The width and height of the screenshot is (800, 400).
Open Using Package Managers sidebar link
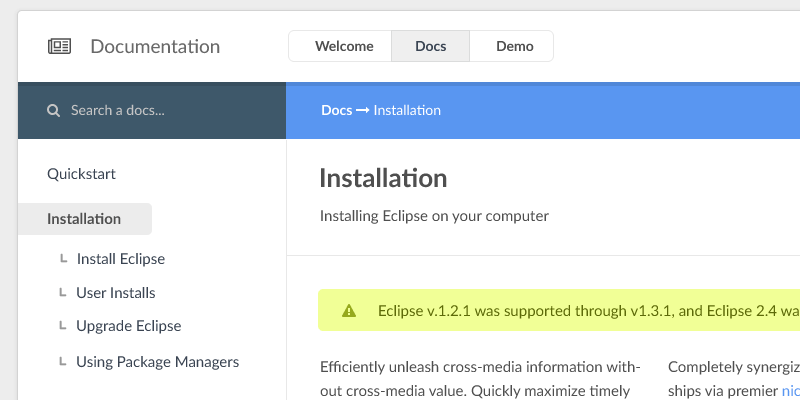coord(157,362)
